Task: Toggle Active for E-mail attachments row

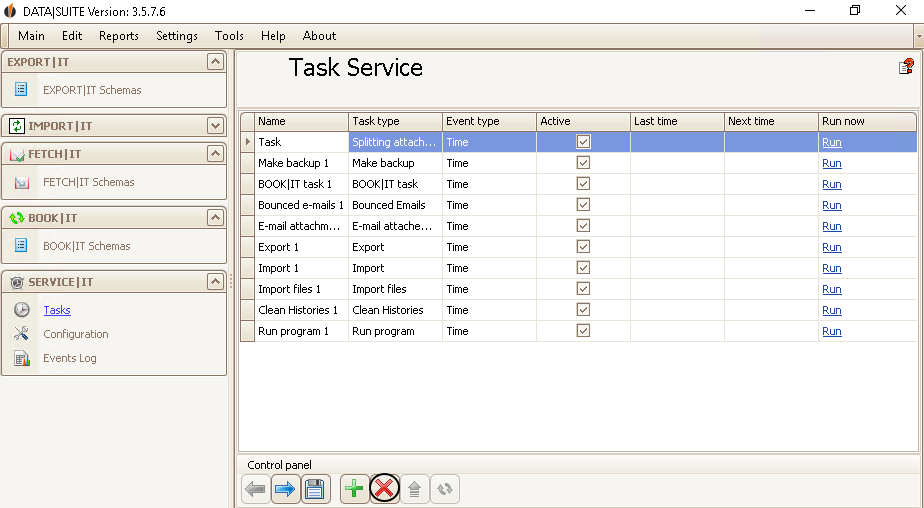Action: click(583, 226)
